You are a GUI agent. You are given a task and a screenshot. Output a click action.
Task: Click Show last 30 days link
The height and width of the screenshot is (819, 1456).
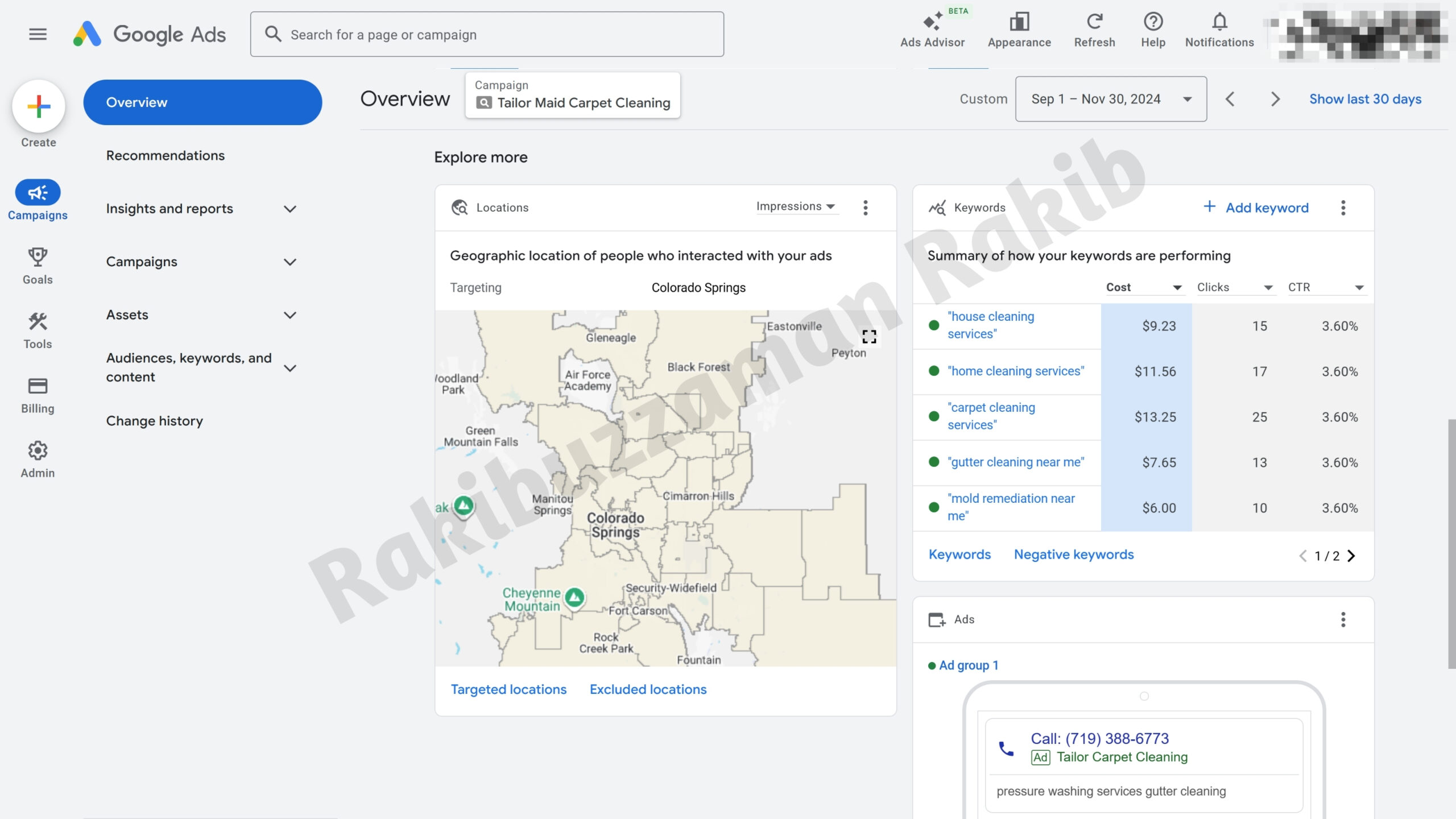pyautogui.click(x=1365, y=99)
